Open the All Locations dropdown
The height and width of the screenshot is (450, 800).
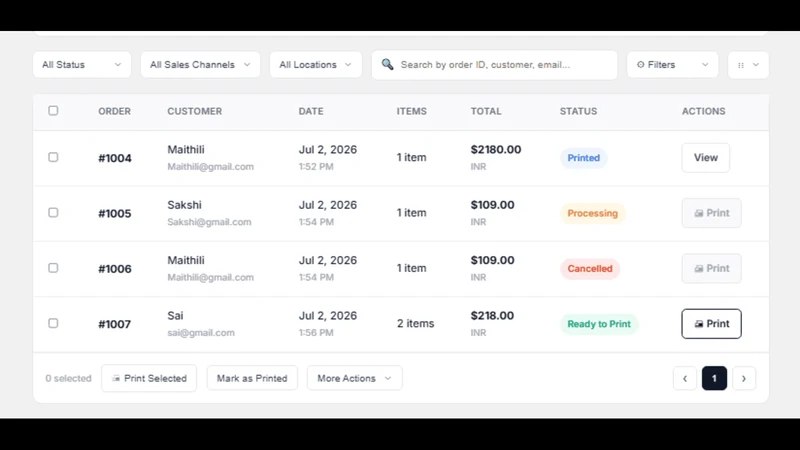(316, 65)
